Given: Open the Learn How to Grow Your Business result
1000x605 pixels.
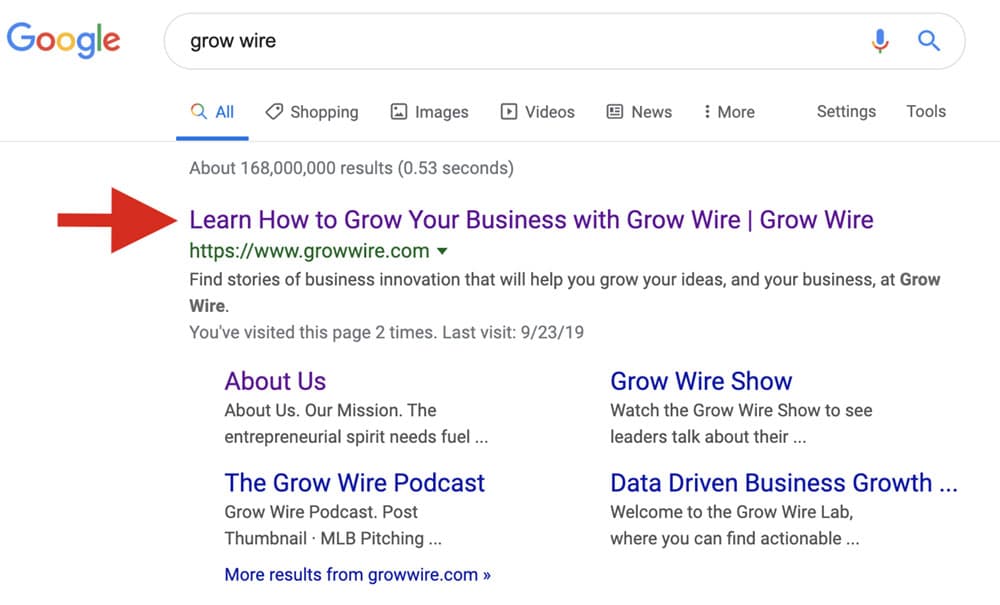Looking at the screenshot, I should (531, 220).
